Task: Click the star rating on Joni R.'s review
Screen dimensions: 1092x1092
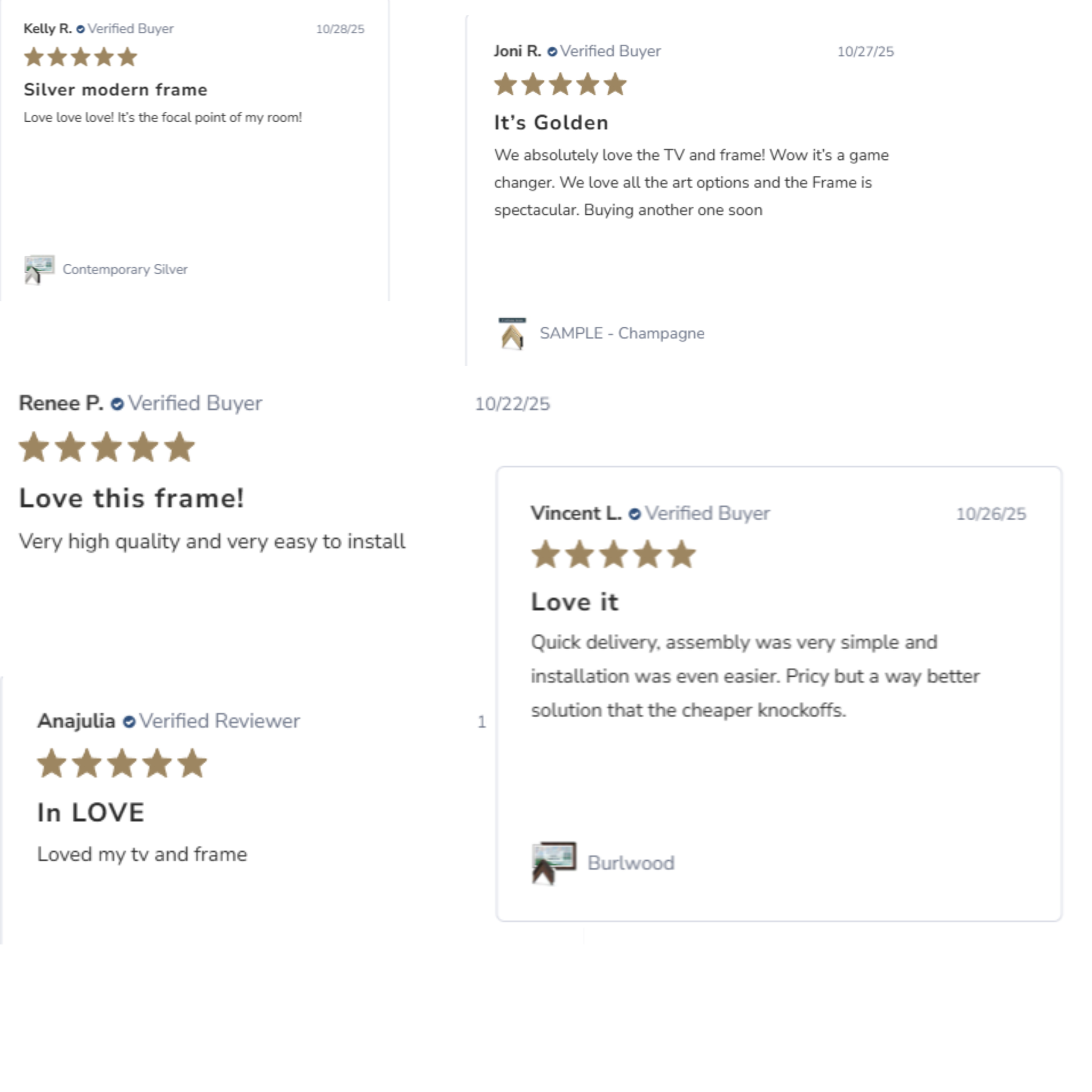Action: click(560, 85)
